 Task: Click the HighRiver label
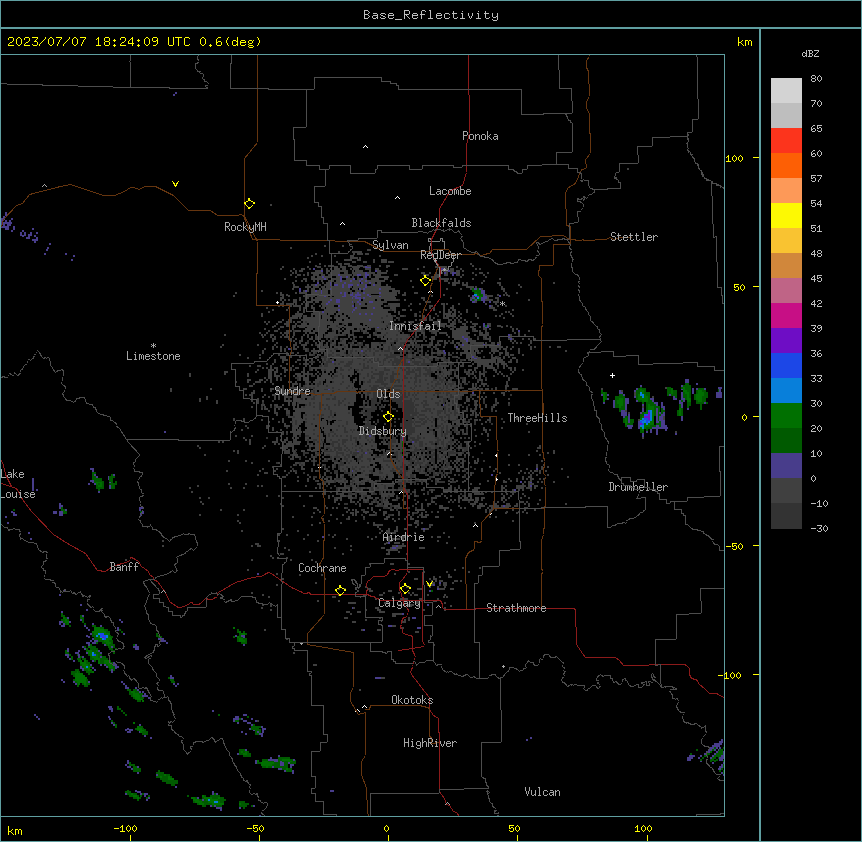[x=430, y=743]
